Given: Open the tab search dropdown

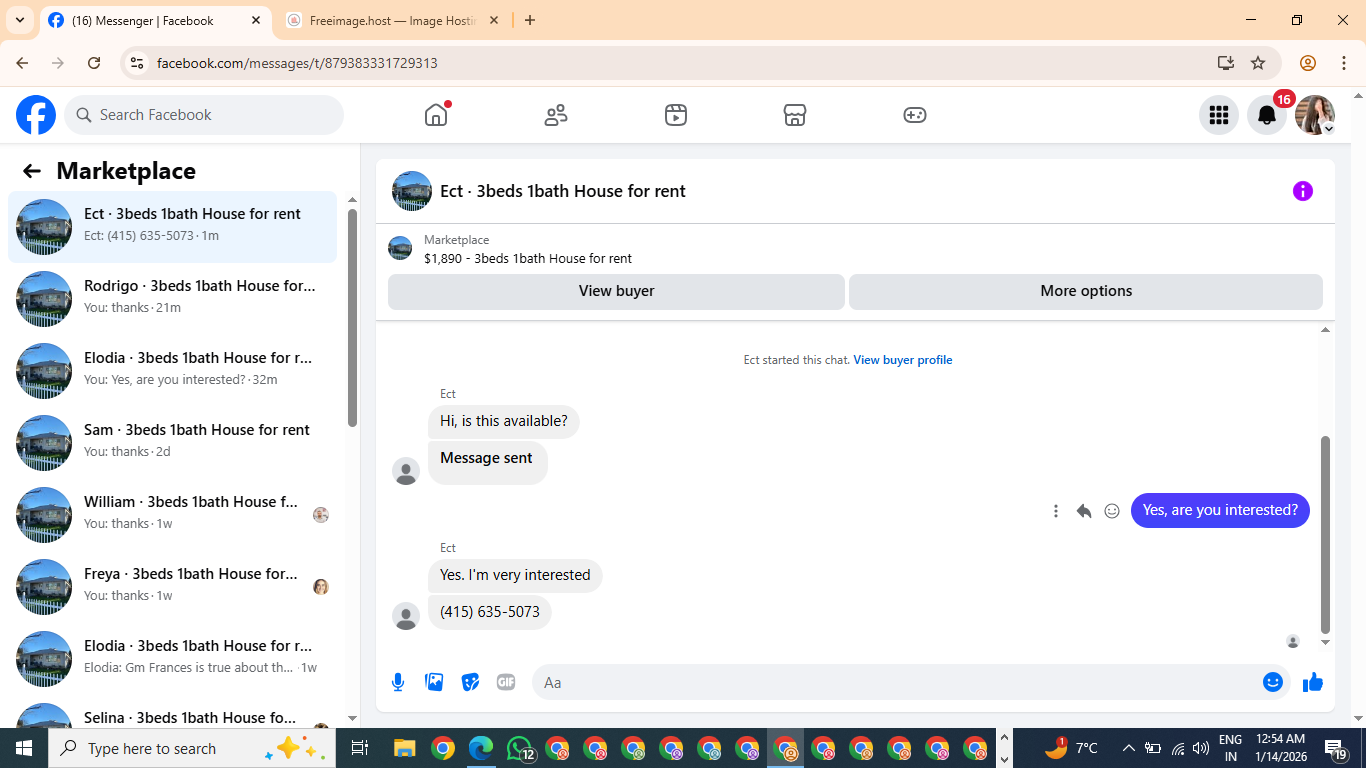Looking at the screenshot, I should [x=20, y=20].
